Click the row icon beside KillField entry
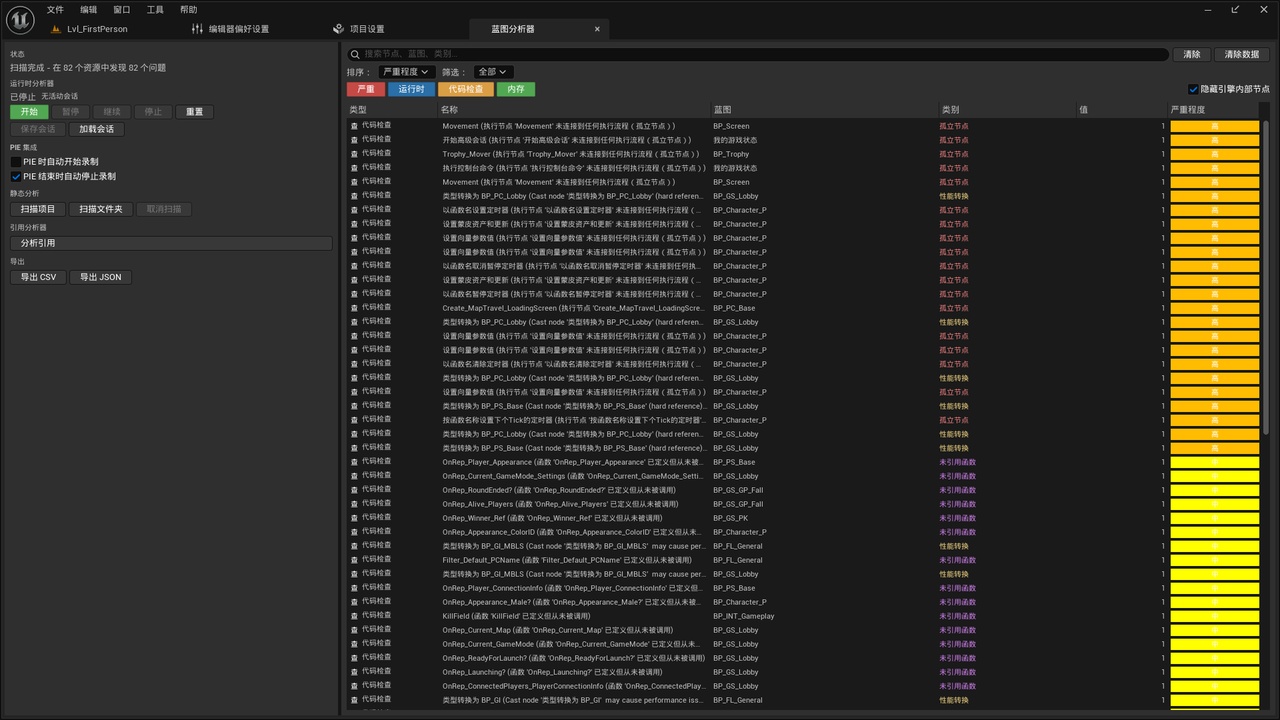 (x=354, y=616)
